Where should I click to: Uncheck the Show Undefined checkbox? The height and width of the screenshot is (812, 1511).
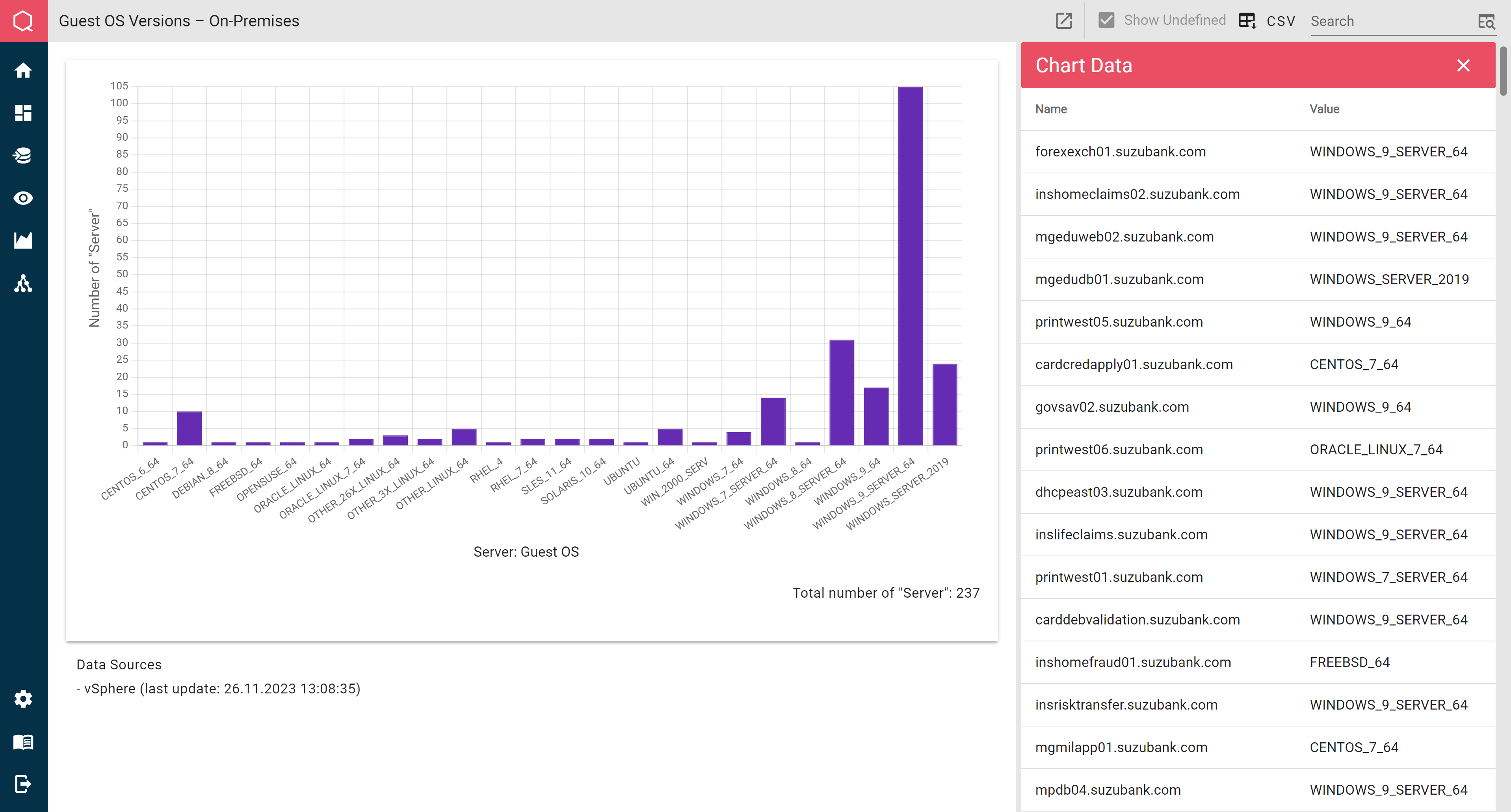pyautogui.click(x=1106, y=20)
